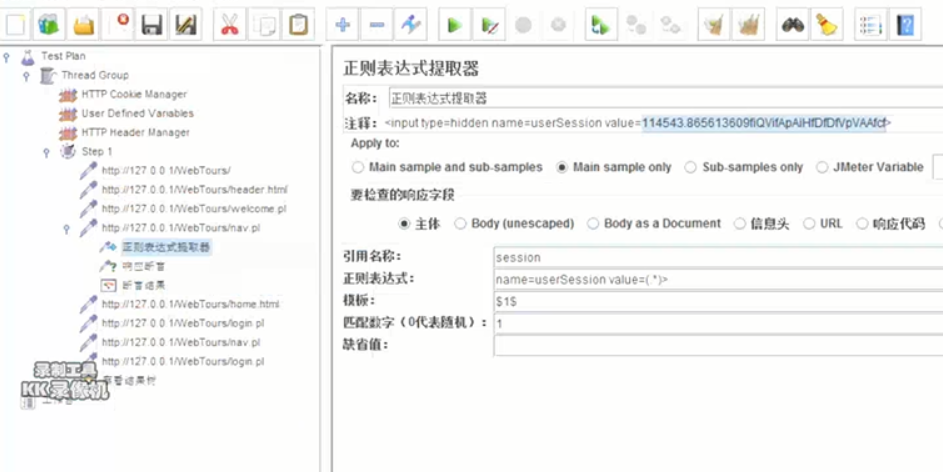943x472 pixels.
Task: Select Thread Group in the tree
Action: (94, 75)
